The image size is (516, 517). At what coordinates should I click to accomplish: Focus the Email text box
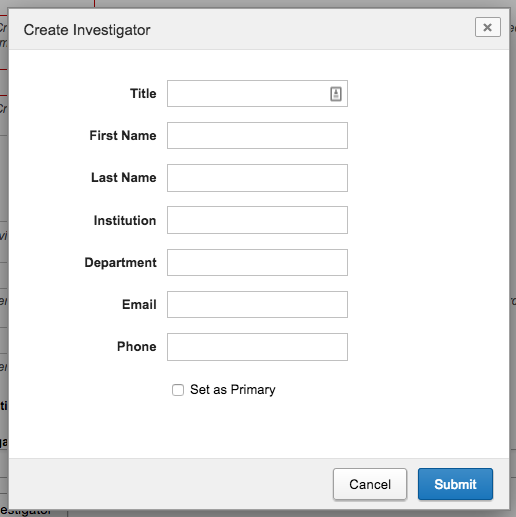[257, 304]
